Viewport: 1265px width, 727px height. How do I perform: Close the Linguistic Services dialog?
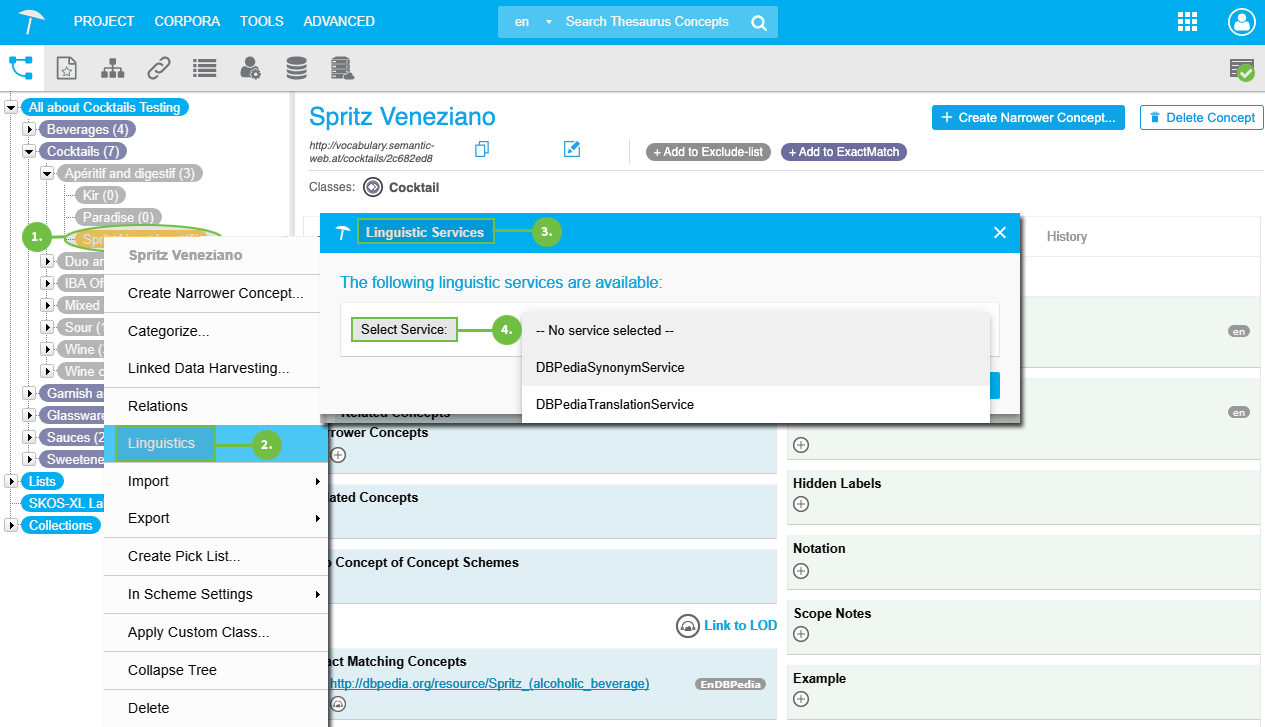click(999, 232)
